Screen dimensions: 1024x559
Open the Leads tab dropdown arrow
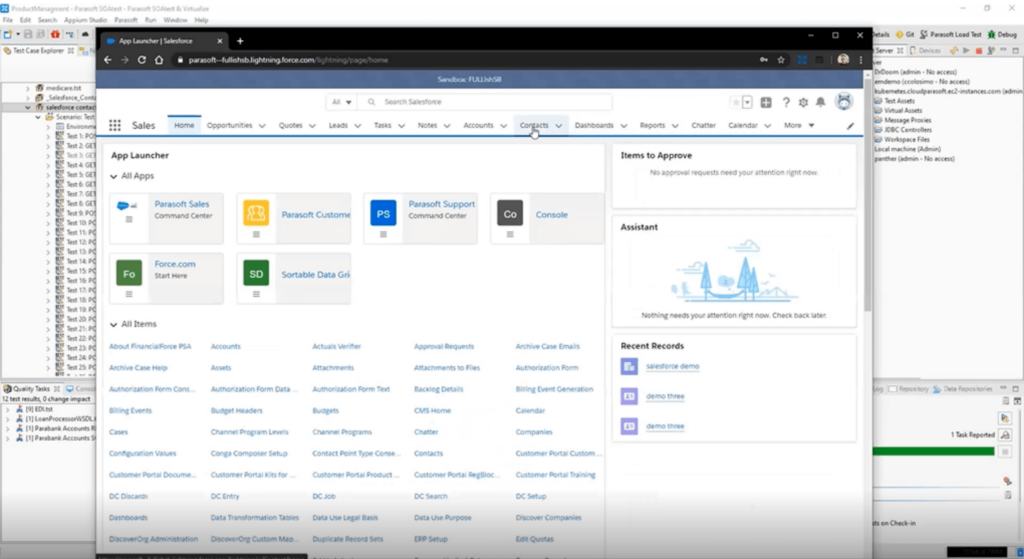pos(357,126)
